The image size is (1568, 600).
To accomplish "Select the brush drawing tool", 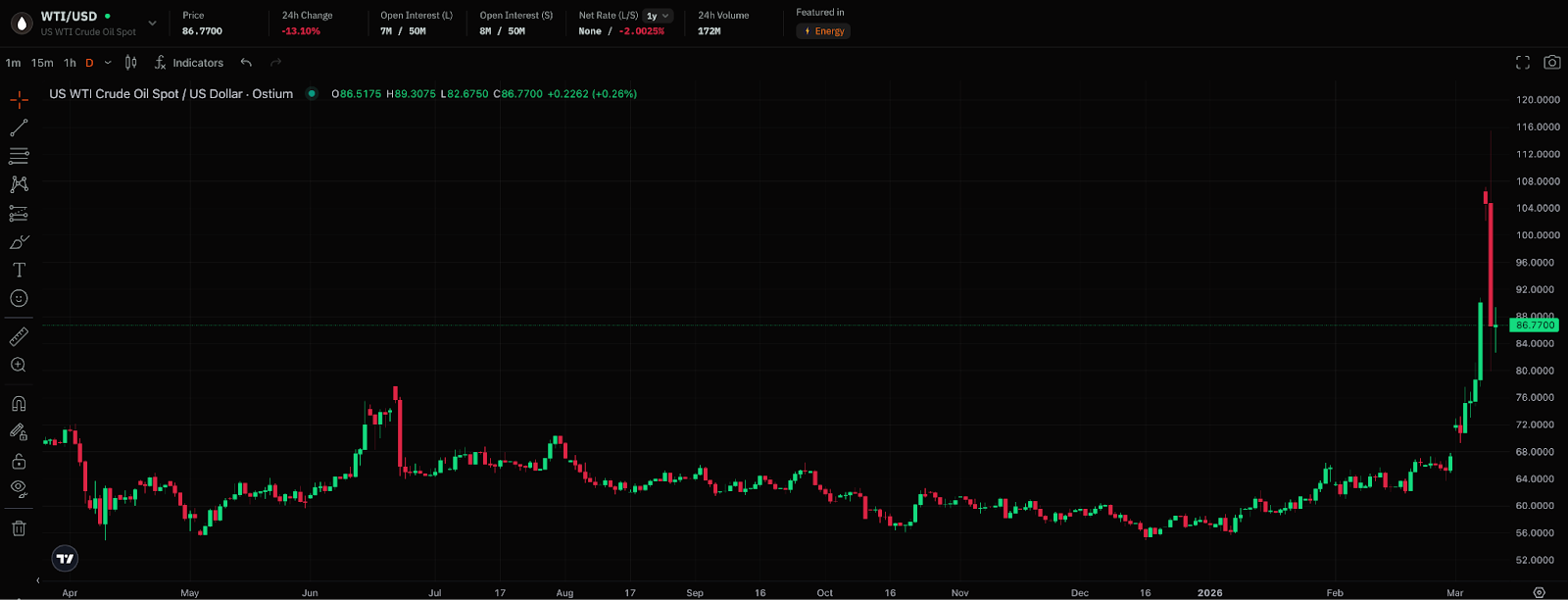I will click(19, 242).
